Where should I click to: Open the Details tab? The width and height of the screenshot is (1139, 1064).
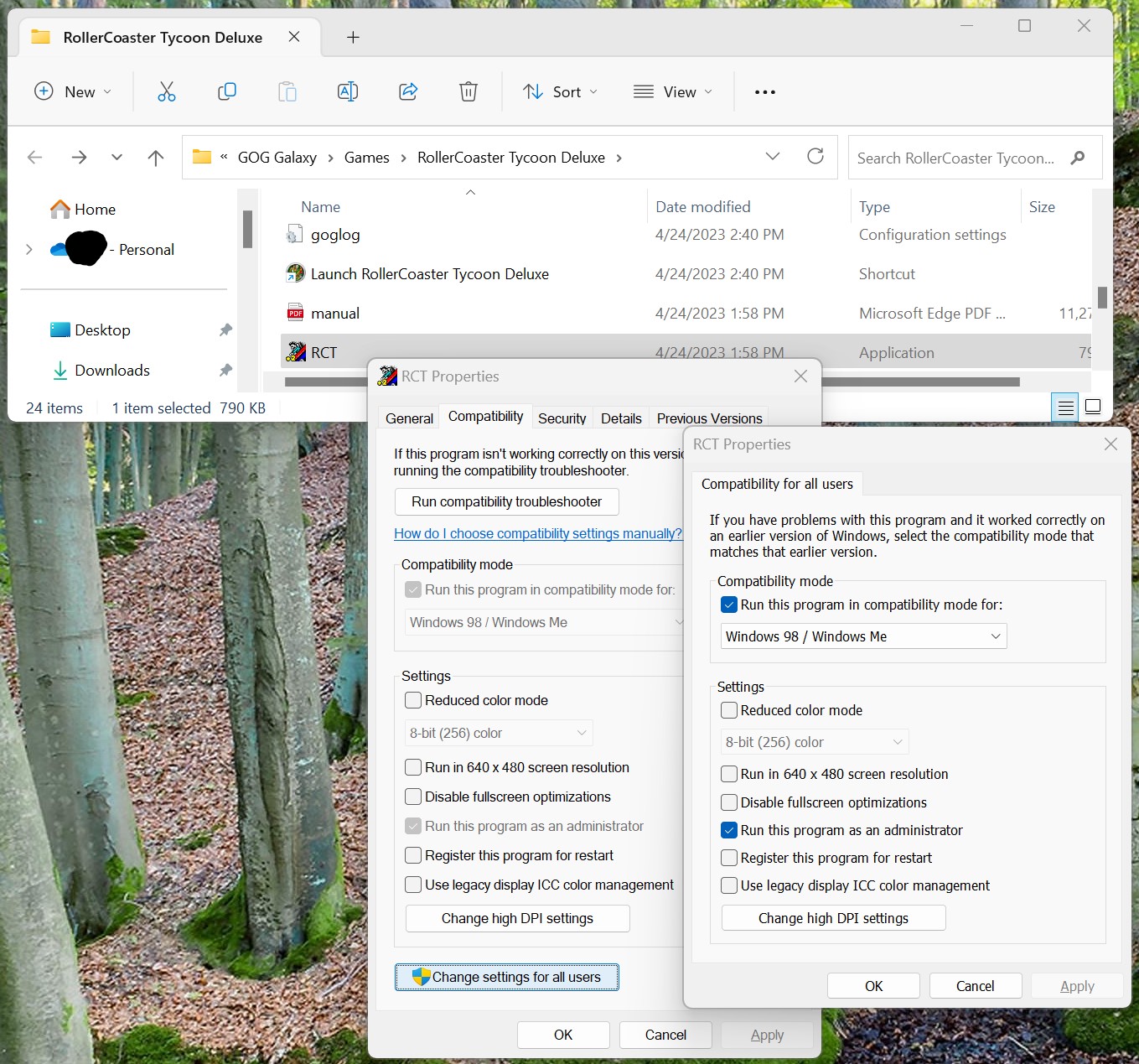[x=621, y=418]
